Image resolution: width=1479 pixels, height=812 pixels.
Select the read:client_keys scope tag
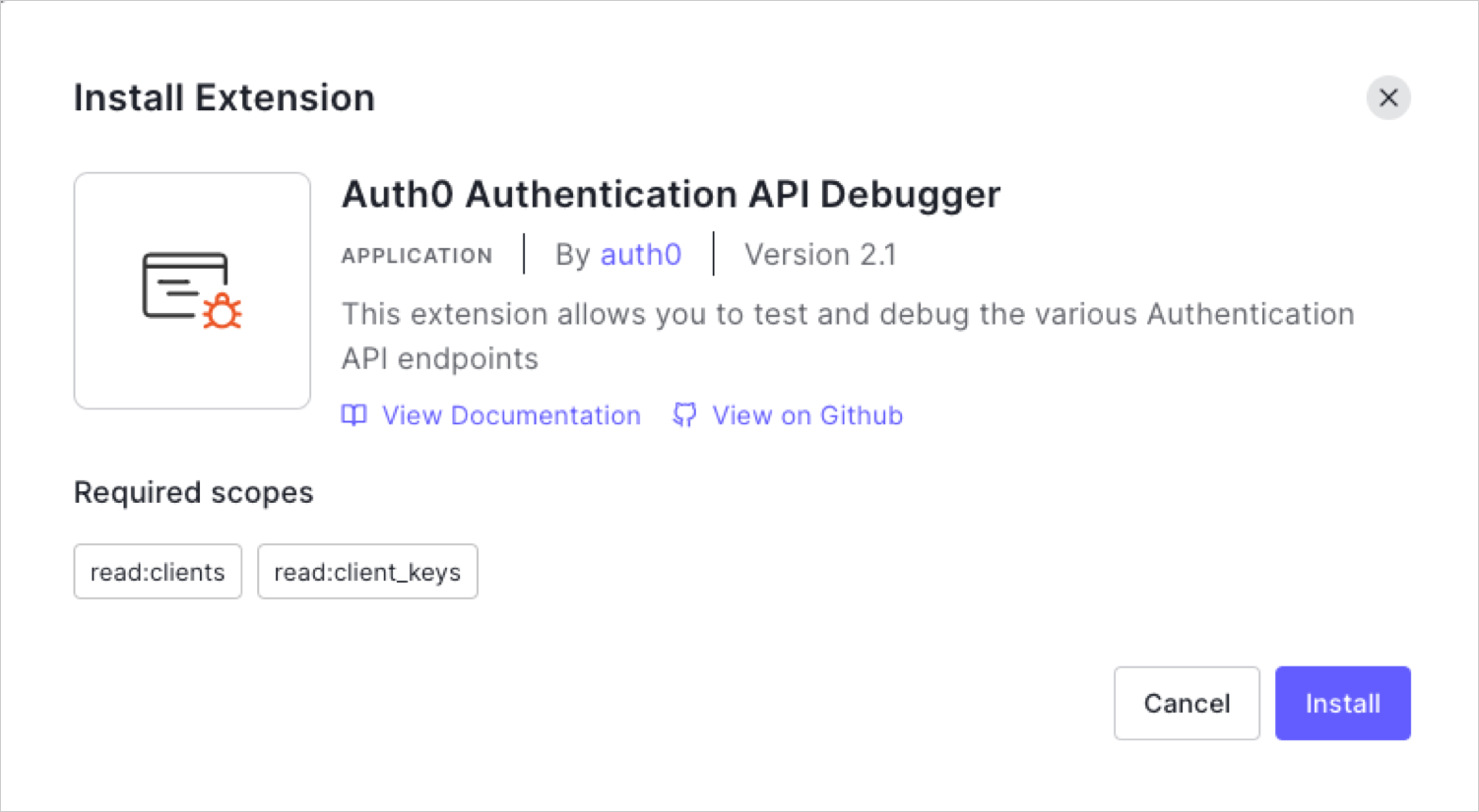[367, 571]
